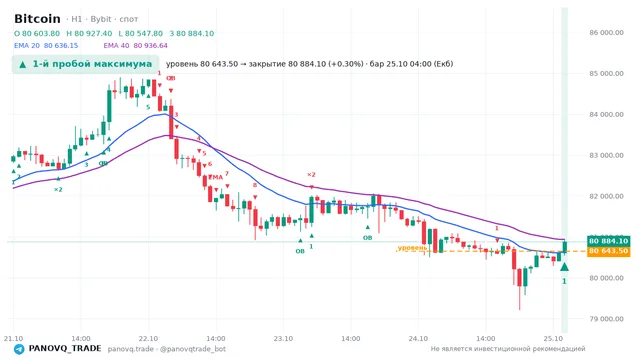The image size is (640, 360).
Task: Click the 14:00 label after 21.10
Action: 81,338
